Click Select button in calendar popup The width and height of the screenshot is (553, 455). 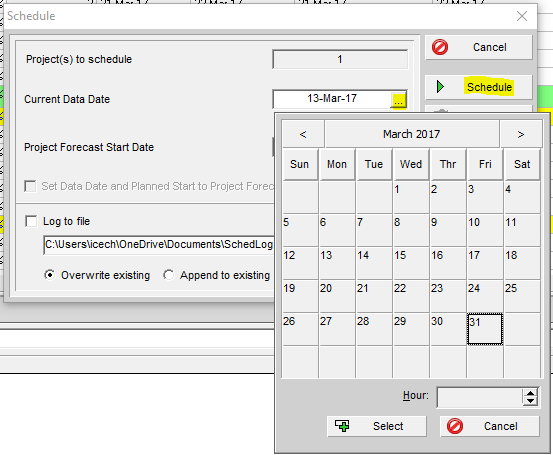(x=377, y=426)
